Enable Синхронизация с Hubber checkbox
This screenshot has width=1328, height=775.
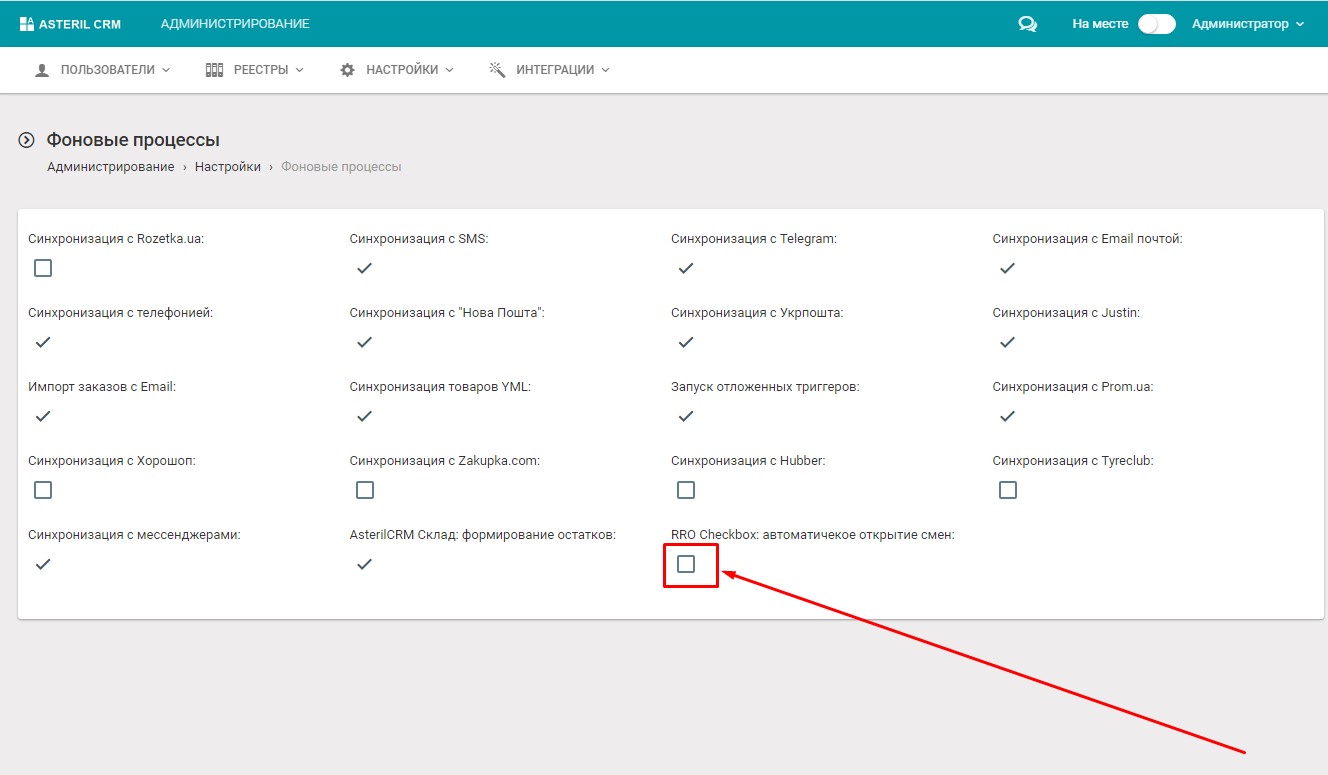tap(686, 490)
